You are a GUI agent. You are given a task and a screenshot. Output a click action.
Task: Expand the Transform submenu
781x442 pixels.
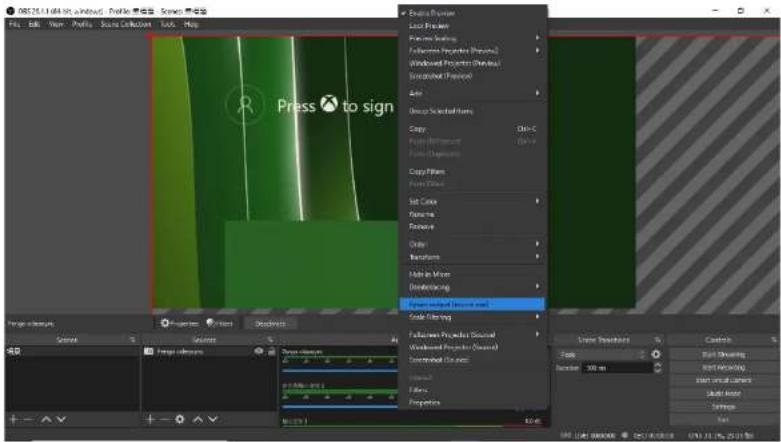[x=472, y=257]
